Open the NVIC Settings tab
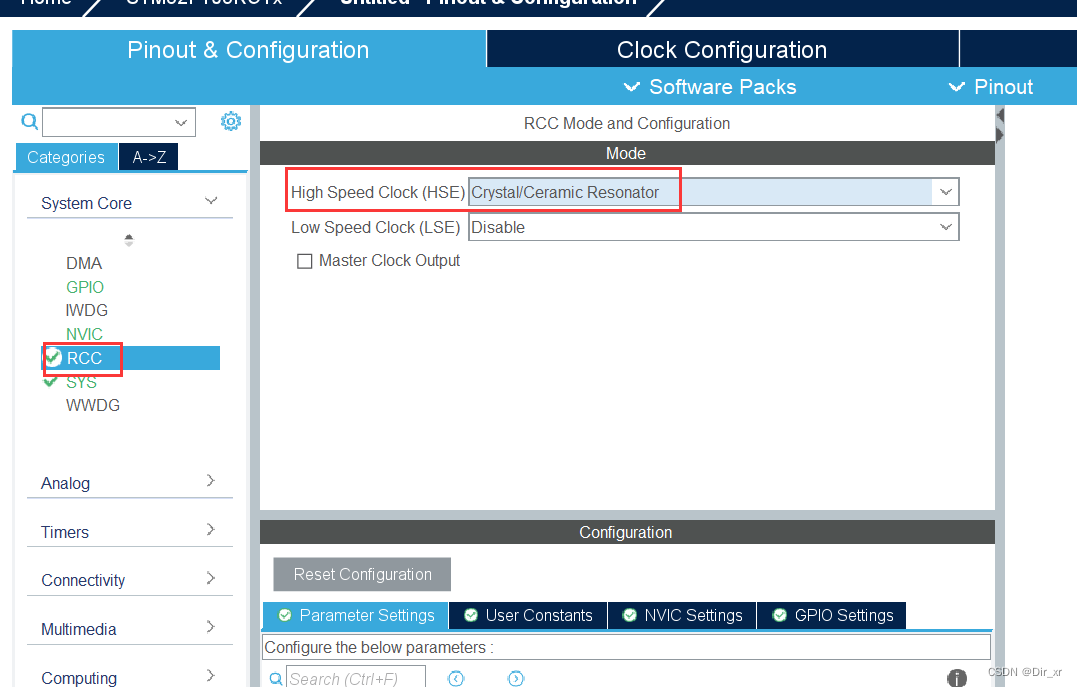This screenshot has height=687, width=1077. coord(682,616)
